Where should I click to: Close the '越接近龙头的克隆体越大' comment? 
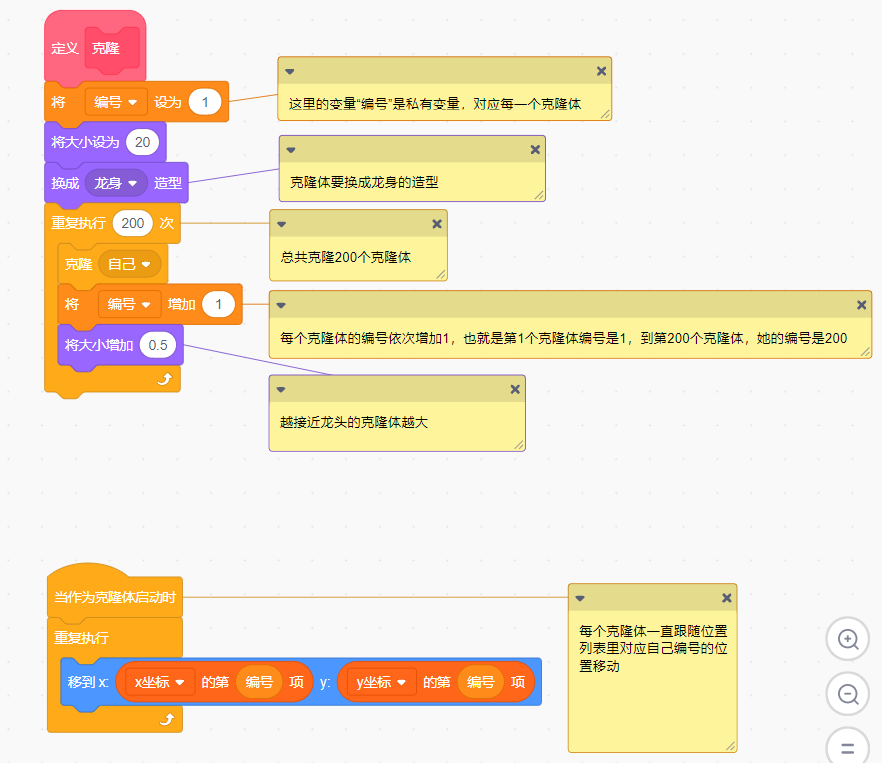click(x=514, y=389)
